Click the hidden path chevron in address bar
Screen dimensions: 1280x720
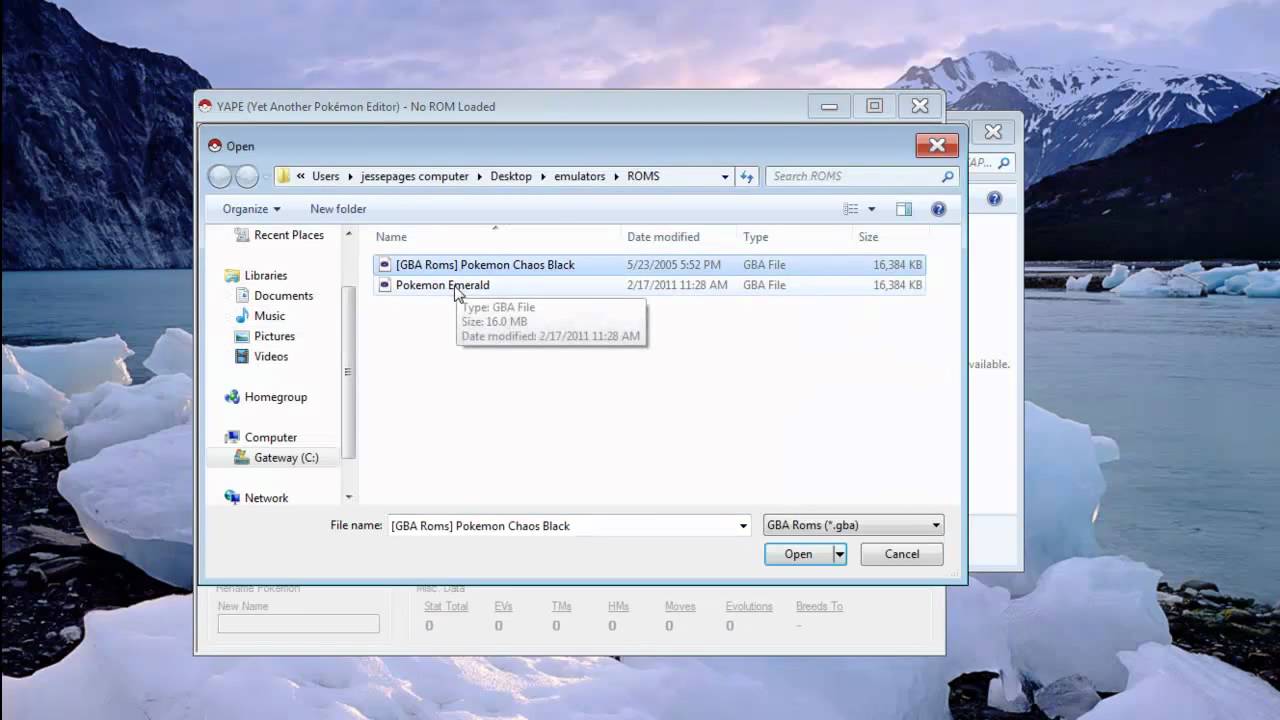coord(300,176)
